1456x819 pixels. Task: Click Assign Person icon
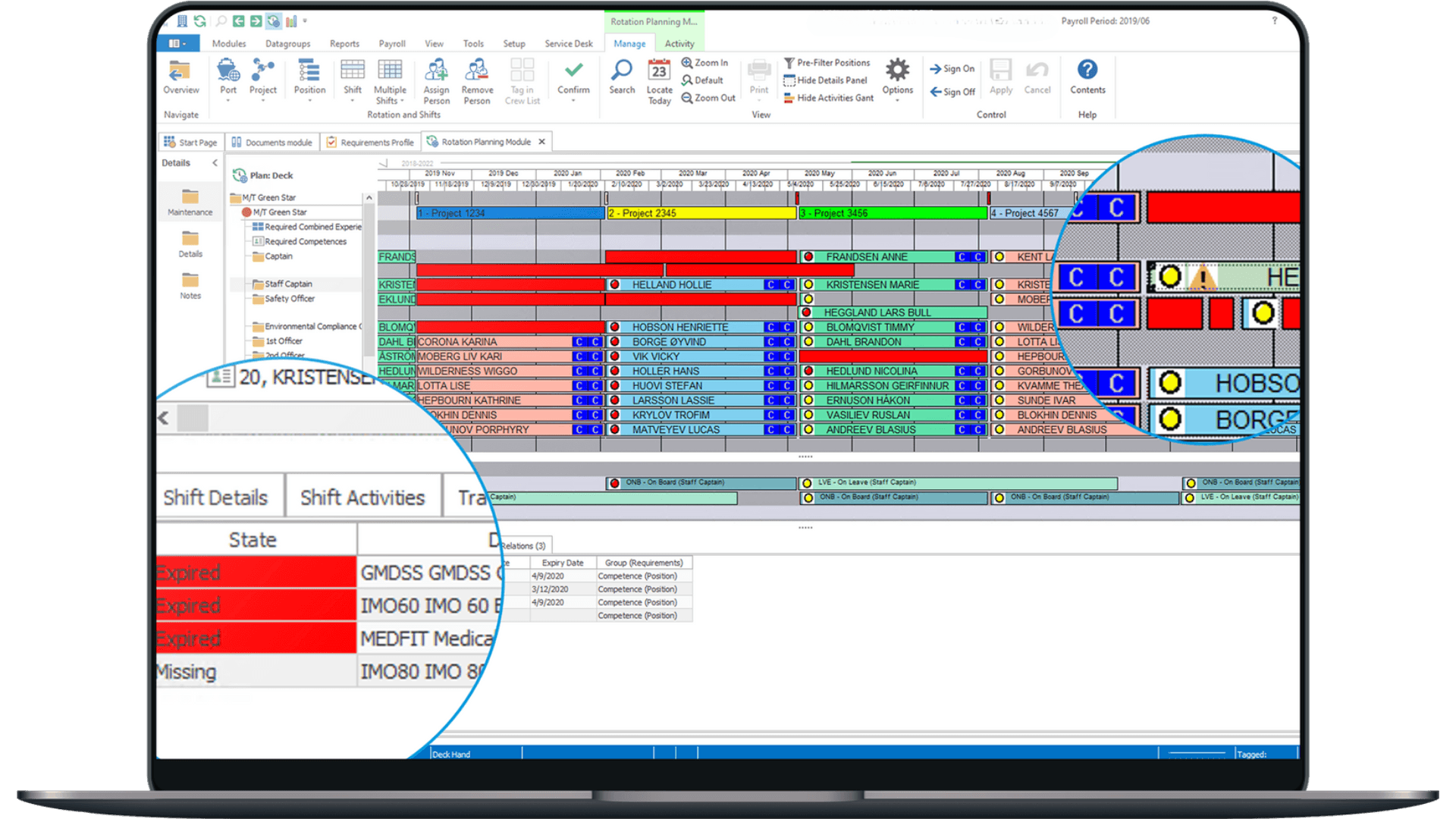tap(436, 71)
